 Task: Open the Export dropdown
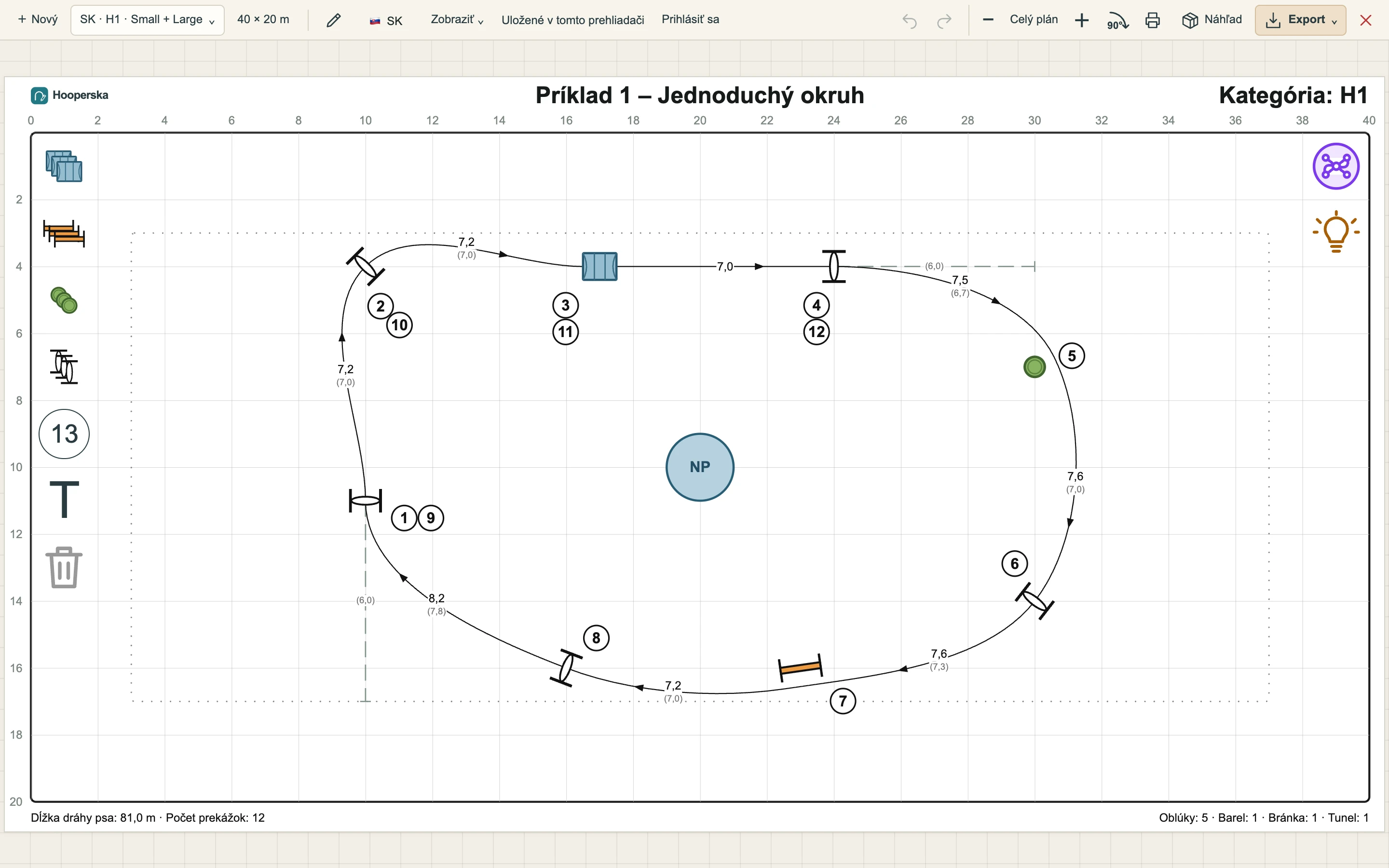coord(1300,20)
